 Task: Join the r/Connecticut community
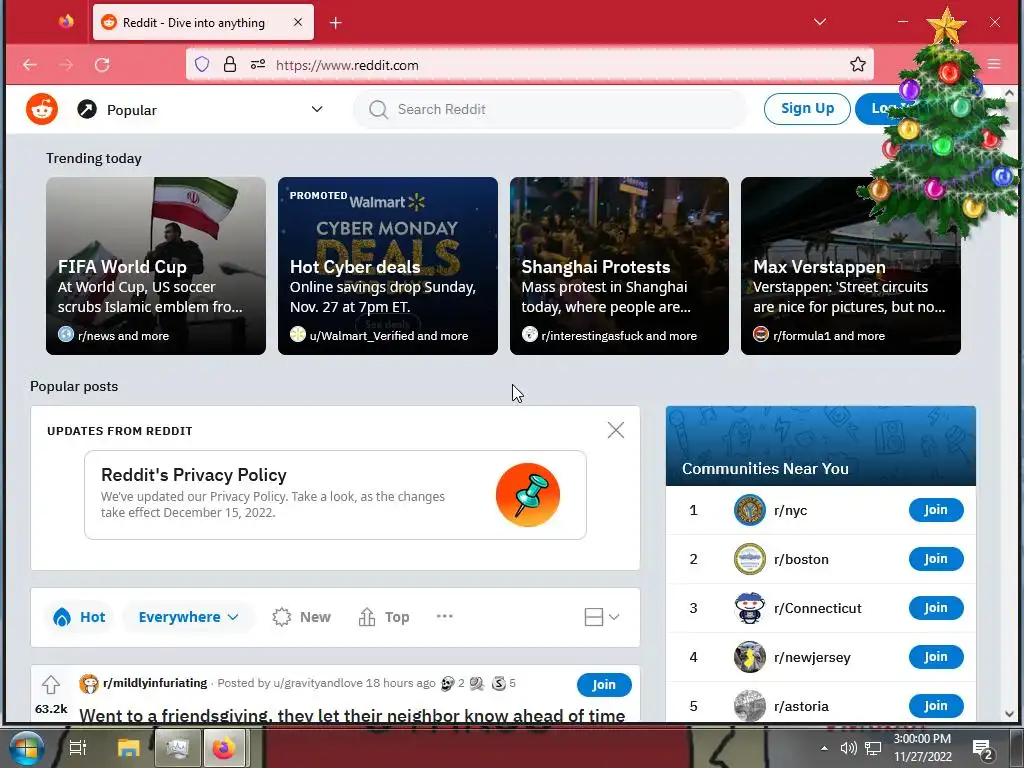pos(936,607)
